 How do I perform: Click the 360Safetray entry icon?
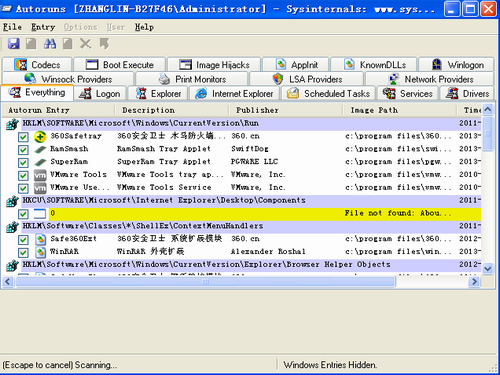(40, 136)
